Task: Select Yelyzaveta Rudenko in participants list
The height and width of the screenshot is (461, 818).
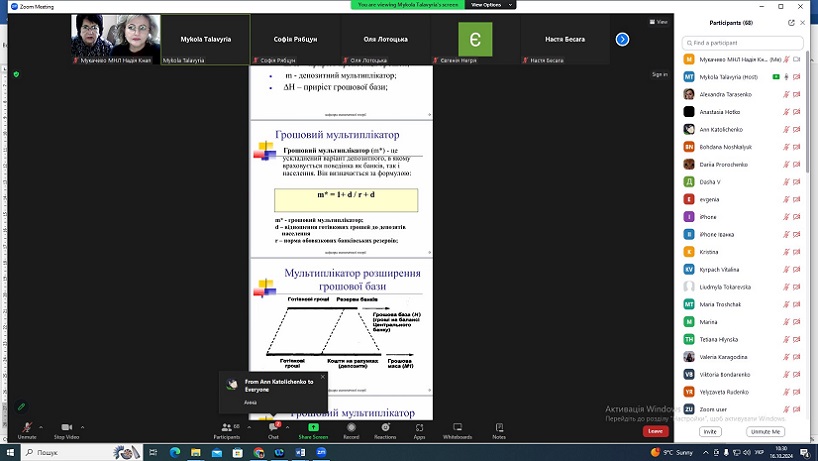Action: tap(743, 392)
